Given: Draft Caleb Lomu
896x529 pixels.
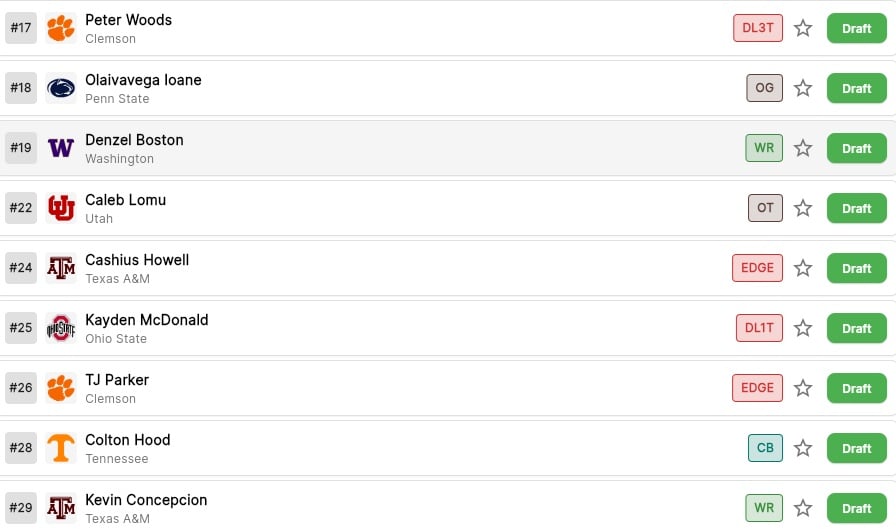Looking at the screenshot, I should click(856, 208).
